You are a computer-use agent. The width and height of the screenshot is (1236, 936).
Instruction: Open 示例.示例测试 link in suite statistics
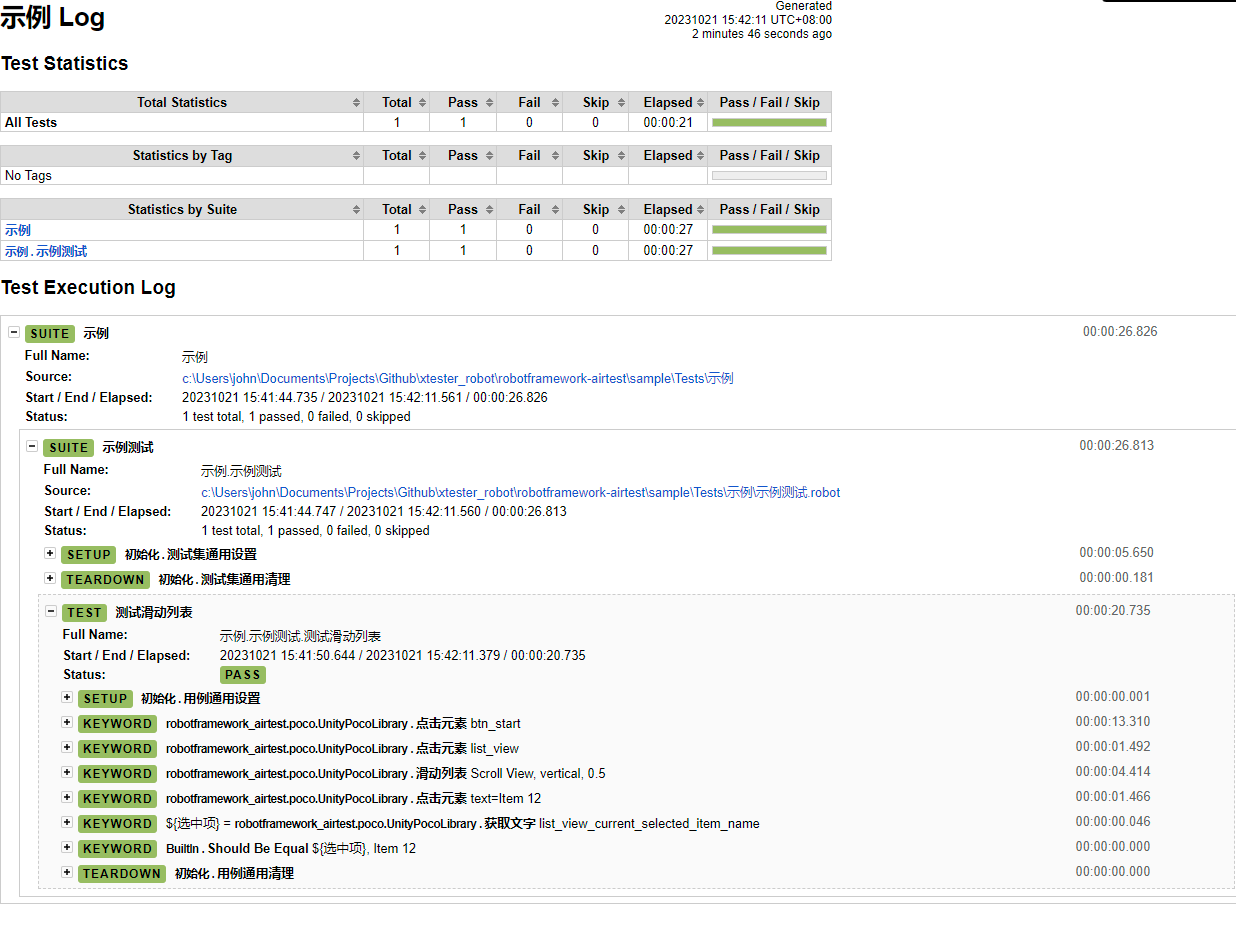click(46, 251)
